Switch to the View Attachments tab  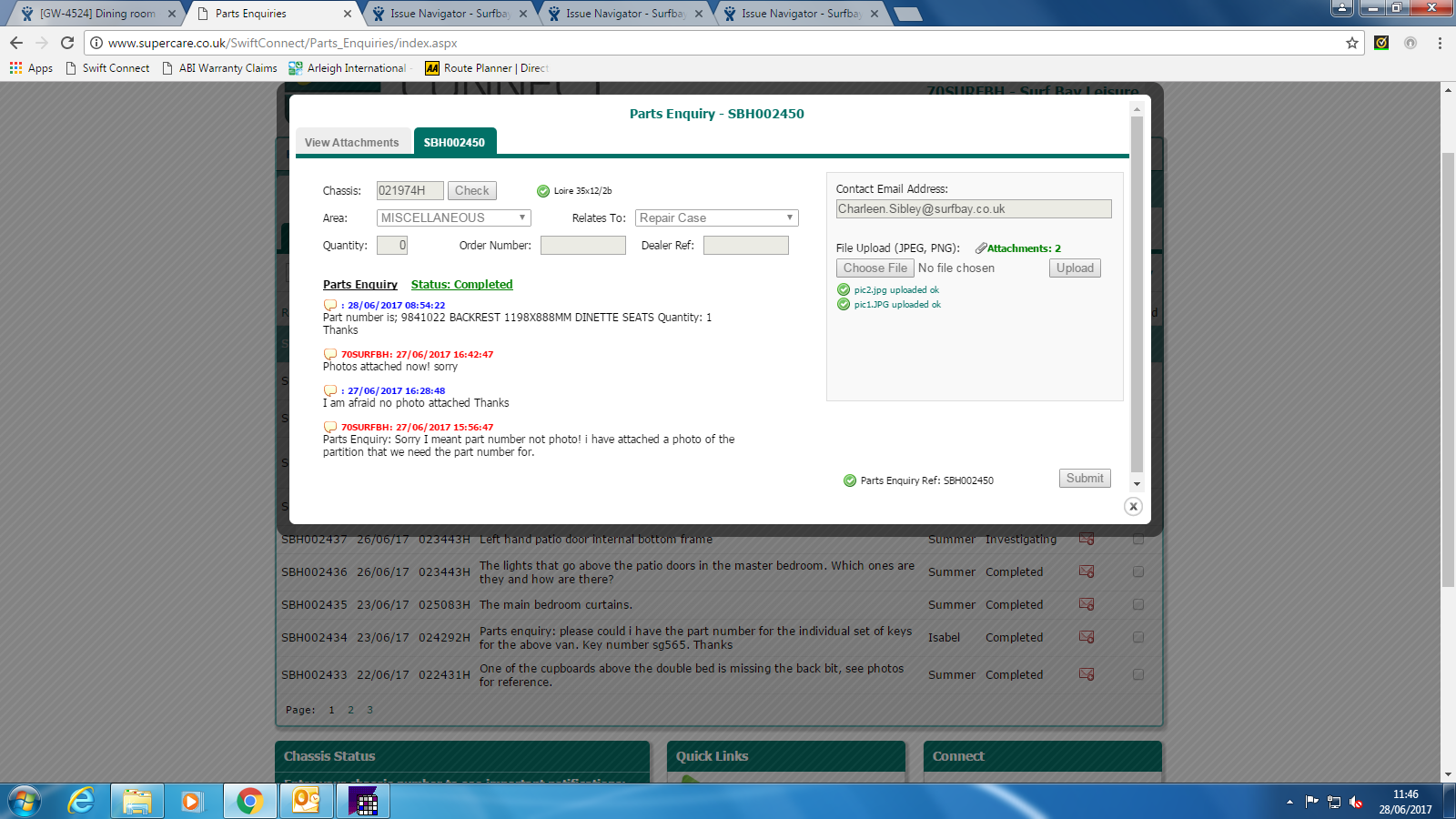click(352, 143)
